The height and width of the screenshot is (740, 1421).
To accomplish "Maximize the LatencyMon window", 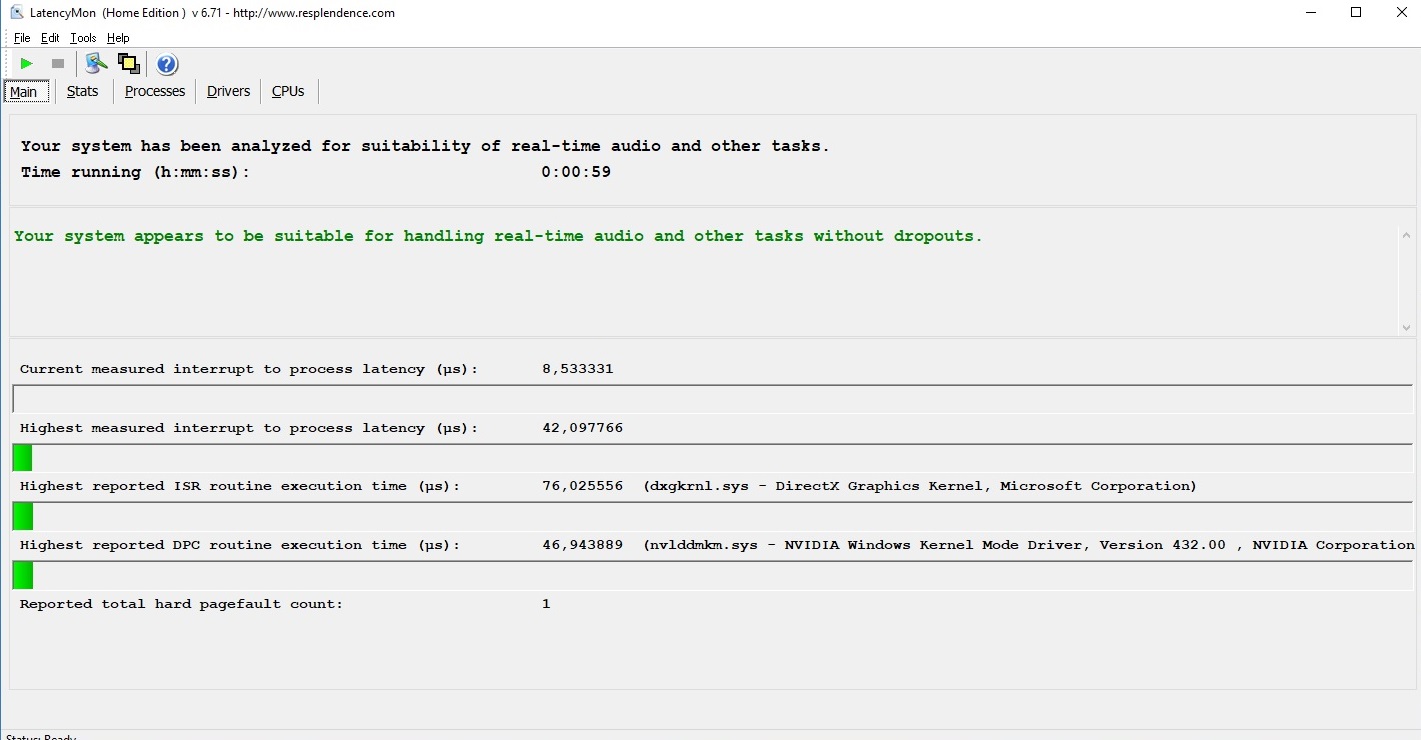I will click(x=1356, y=13).
